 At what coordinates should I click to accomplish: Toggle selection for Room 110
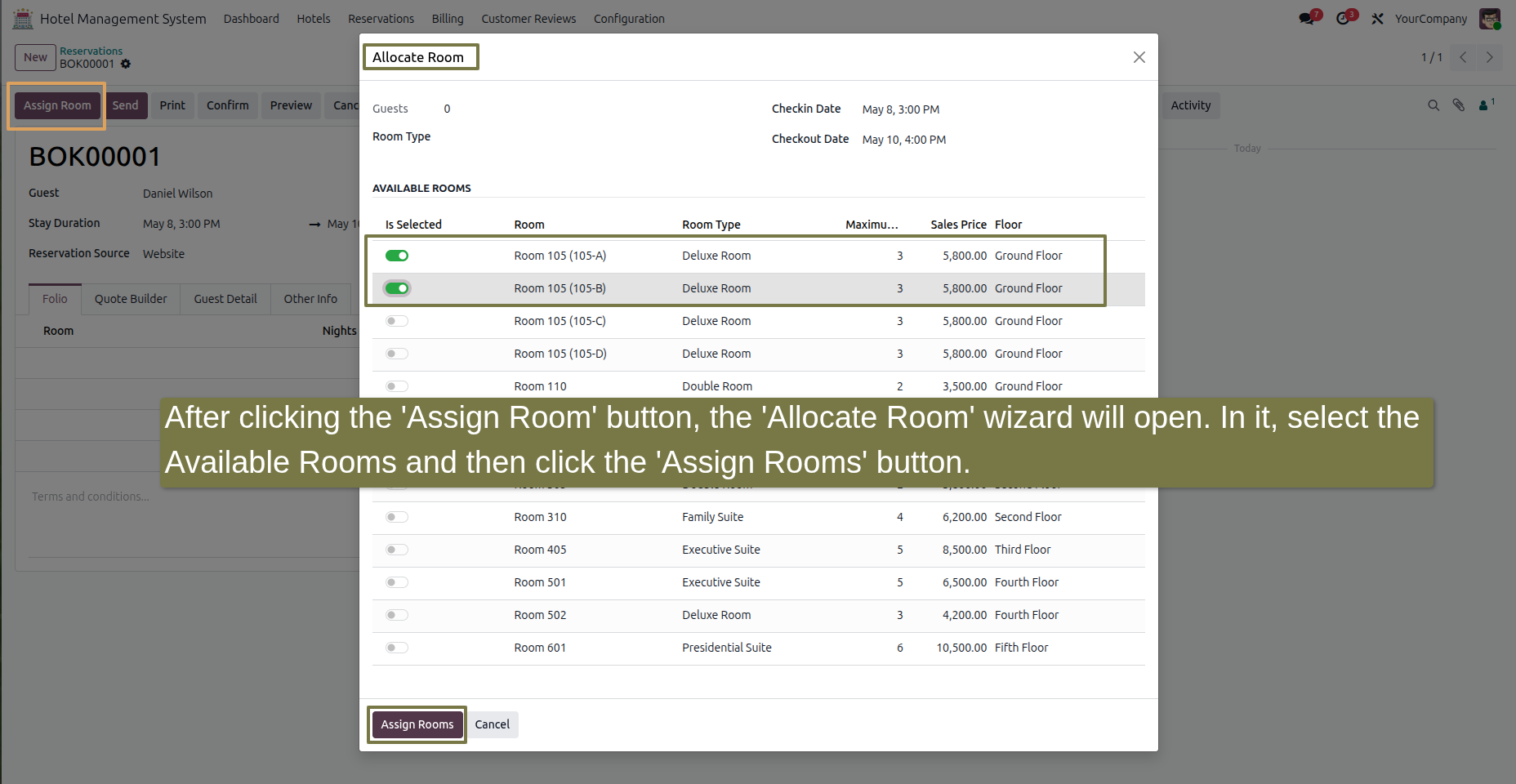[397, 386]
